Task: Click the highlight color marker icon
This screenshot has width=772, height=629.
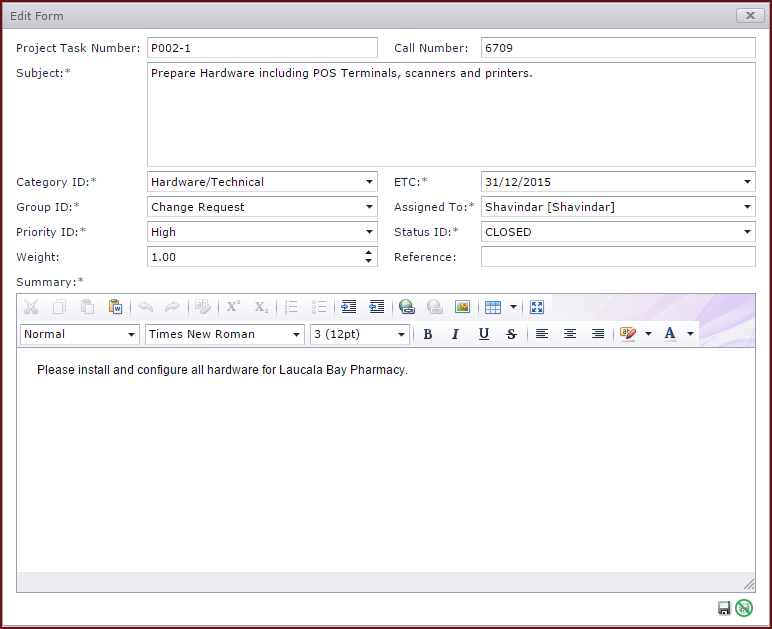Action: [628, 334]
